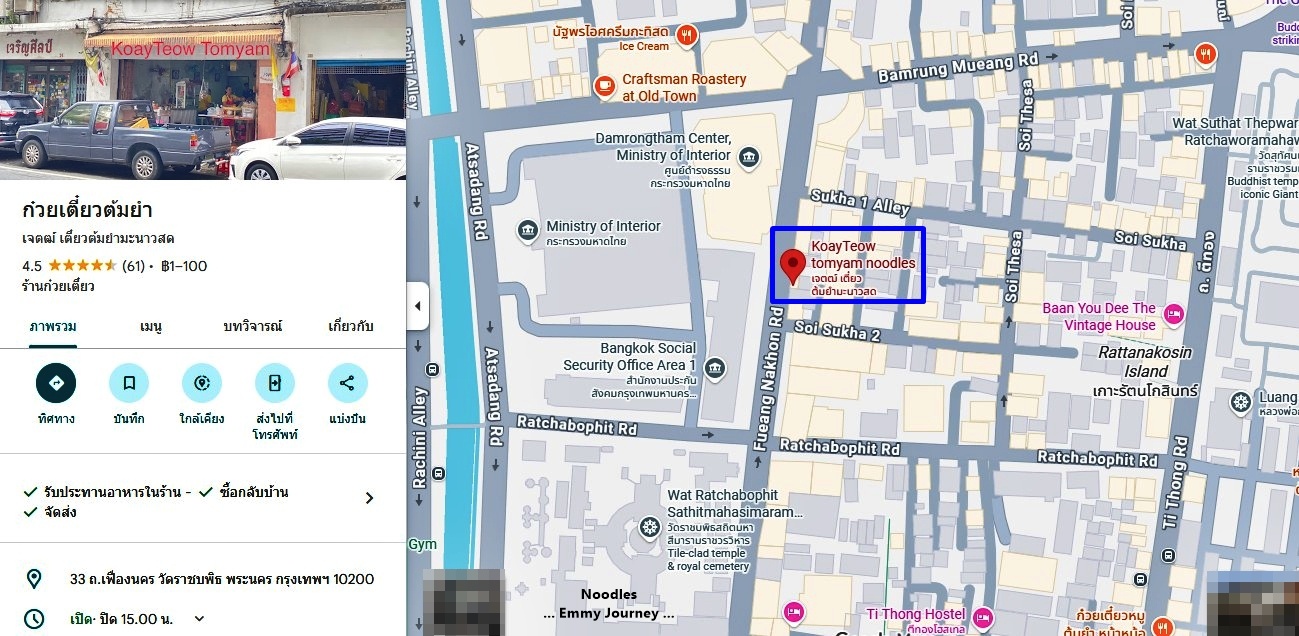The width and height of the screenshot is (1299, 636).
Task: Click the Ministry of Interior marker icon
Action: pos(528,232)
